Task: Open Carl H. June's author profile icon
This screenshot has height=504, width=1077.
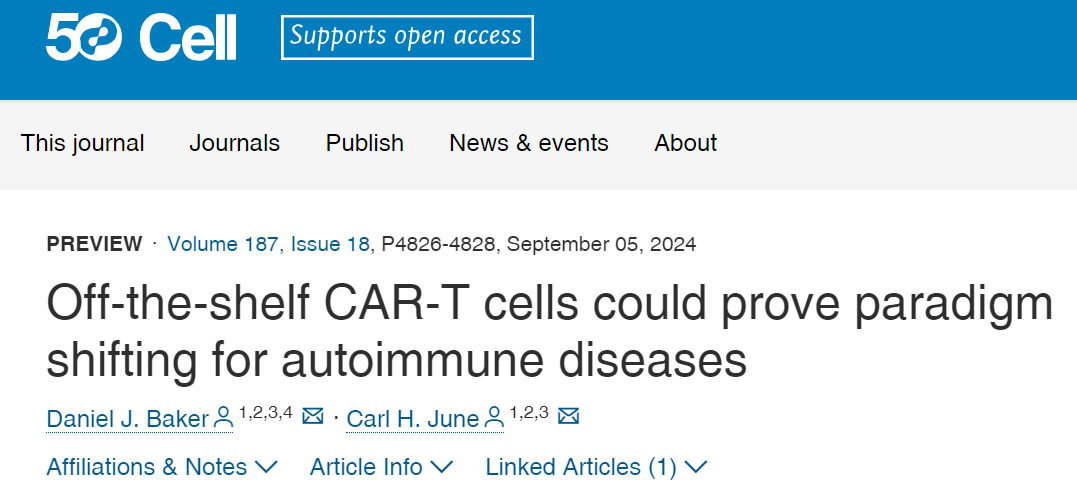Action: coord(495,417)
